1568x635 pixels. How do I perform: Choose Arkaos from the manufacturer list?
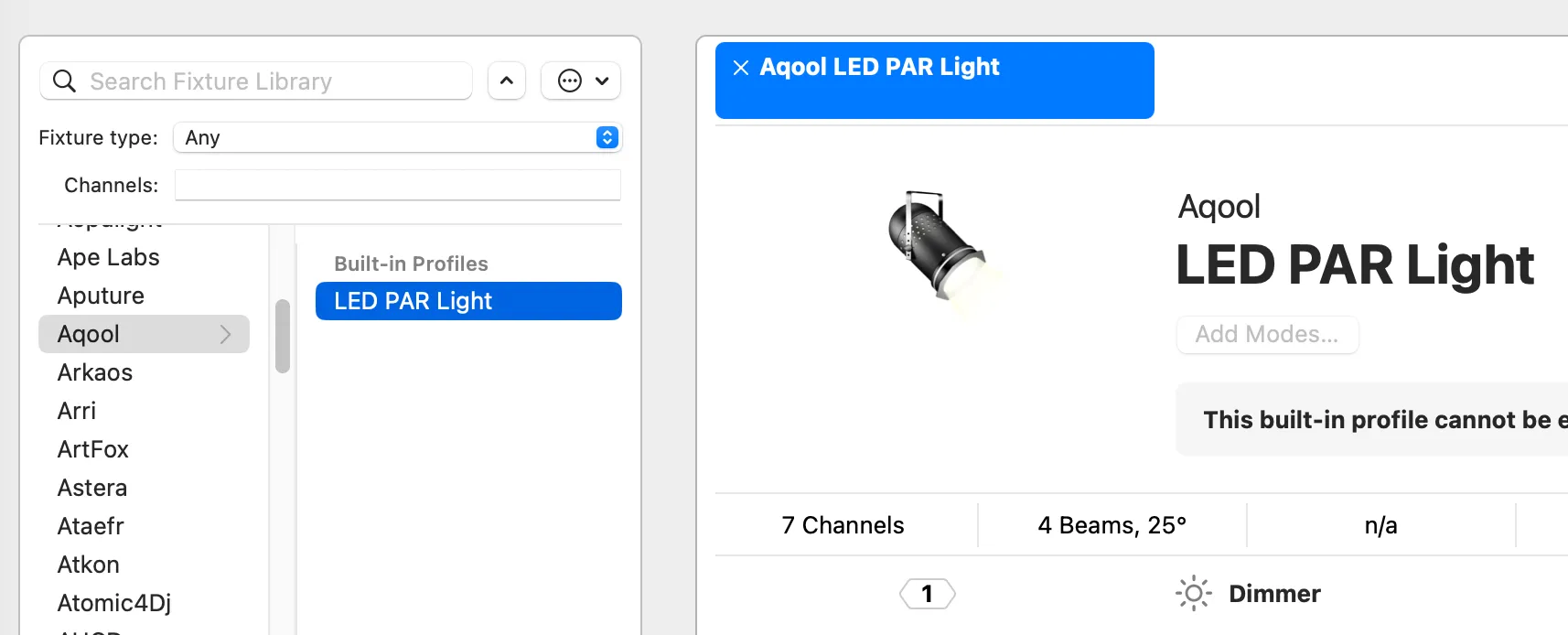(x=95, y=372)
